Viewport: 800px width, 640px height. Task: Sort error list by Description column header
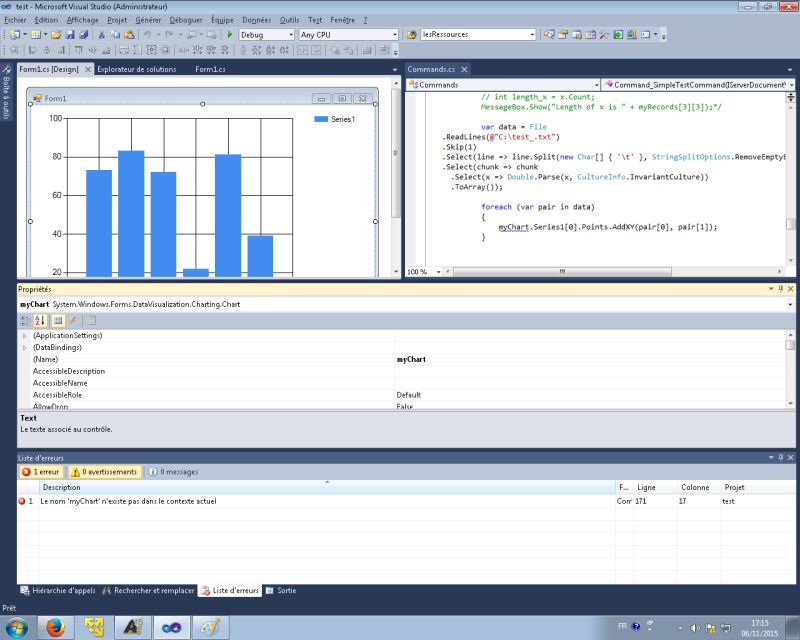tap(327, 487)
